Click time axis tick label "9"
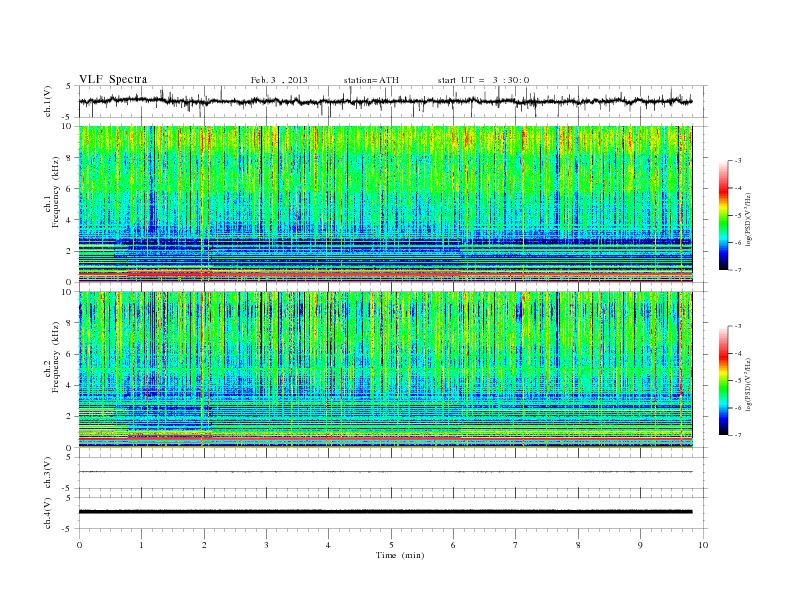The height and width of the screenshot is (612, 792). click(x=640, y=545)
